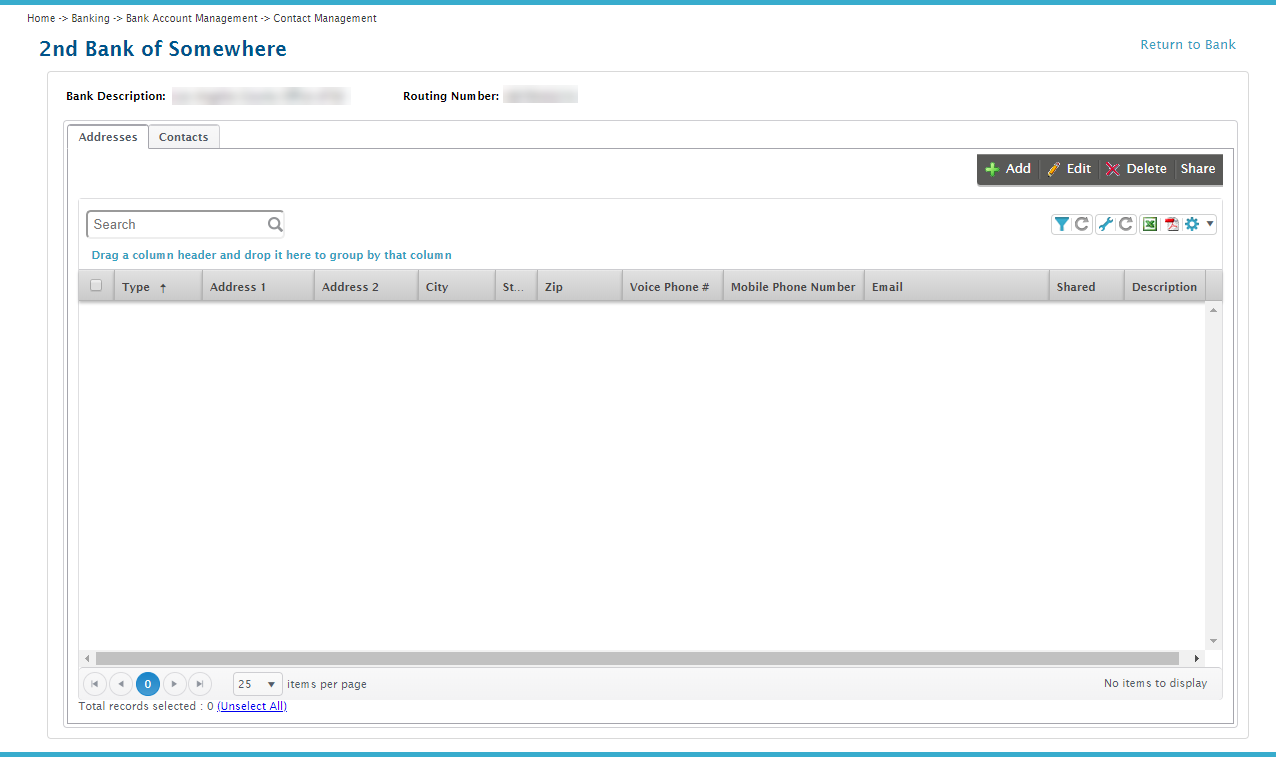Viewport: 1277px width, 757px height.
Task: Click the blue funnel filter icon
Action: [x=1062, y=224]
